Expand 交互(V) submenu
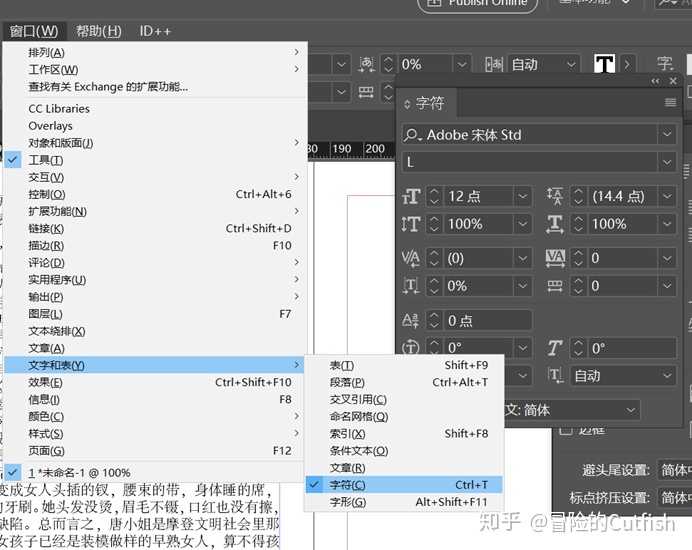Viewport: 692px width, 550px height. pos(154,177)
